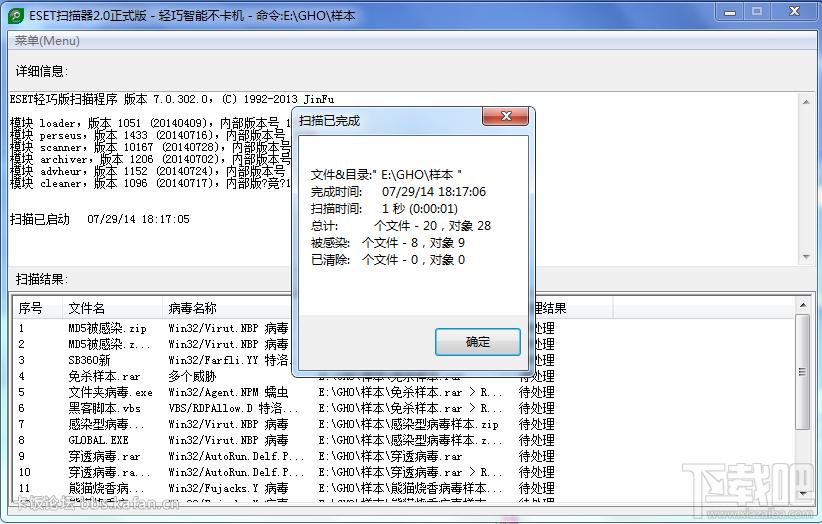
Task: Select the 文件夹病毒.exe file row
Action: tap(111, 392)
